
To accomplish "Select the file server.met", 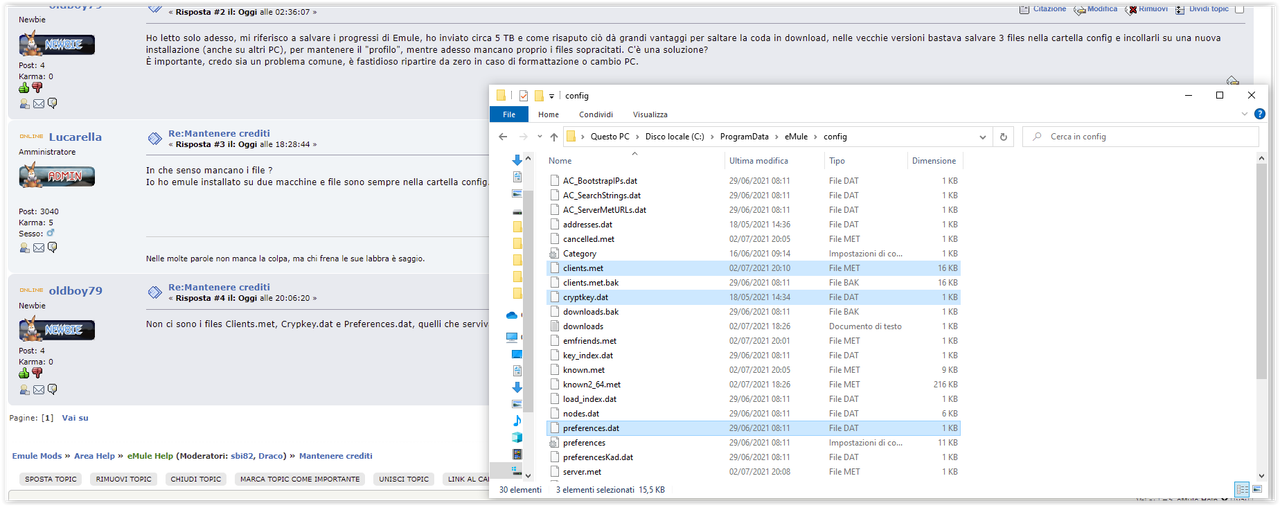I will (x=754, y=471).
